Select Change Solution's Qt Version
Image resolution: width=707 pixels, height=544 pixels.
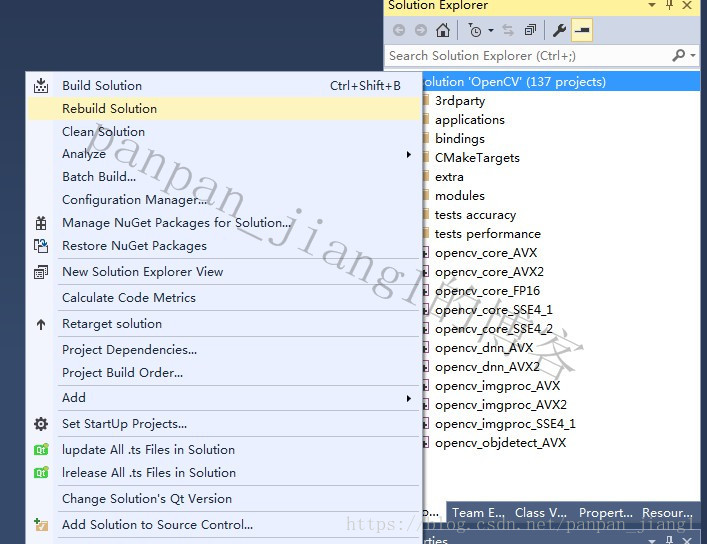tap(224, 499)
